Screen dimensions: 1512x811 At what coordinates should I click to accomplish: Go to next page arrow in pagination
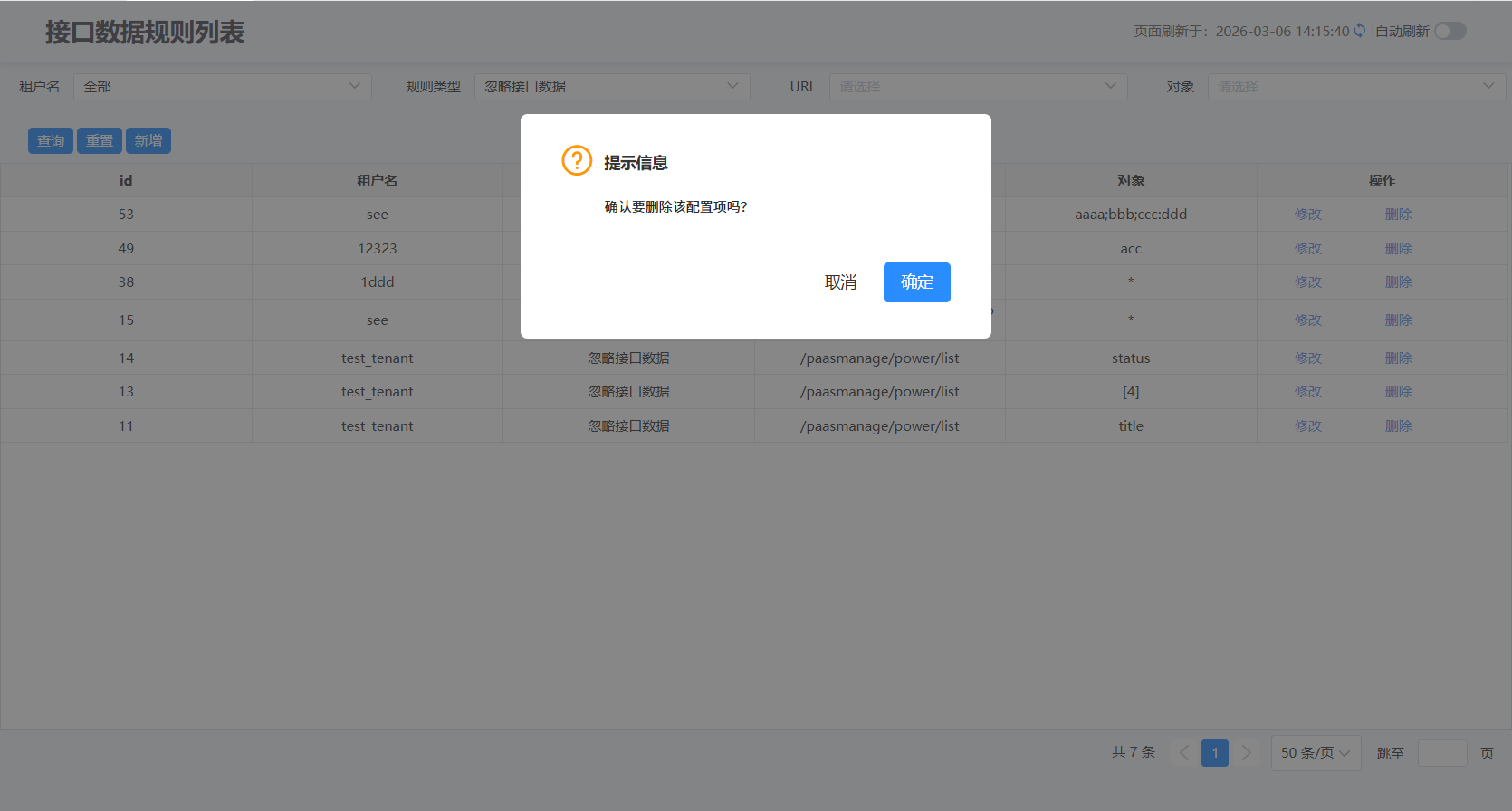click(1246, 753)
